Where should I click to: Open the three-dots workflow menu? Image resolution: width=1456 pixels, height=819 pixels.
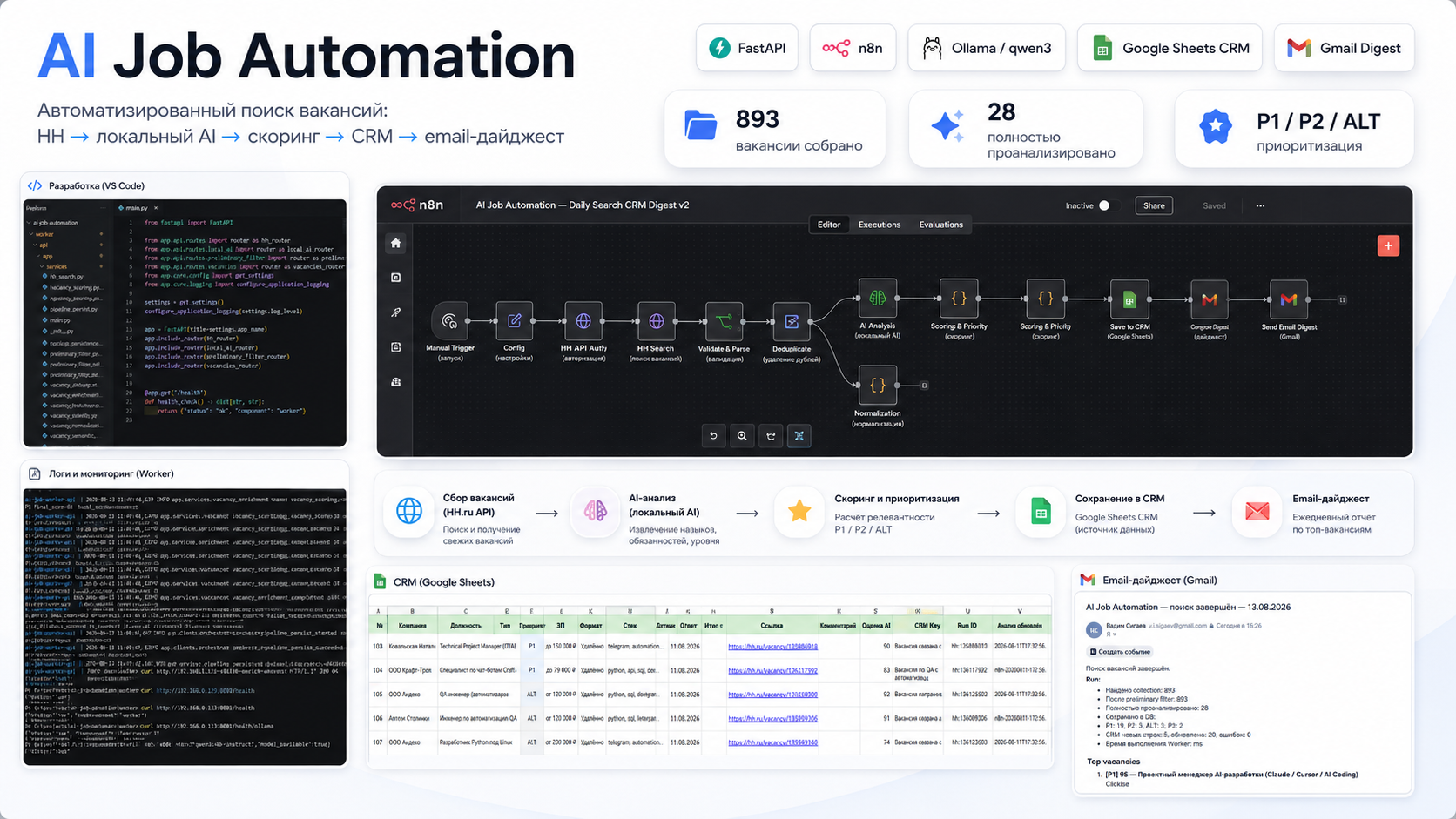click(1260, 206)
